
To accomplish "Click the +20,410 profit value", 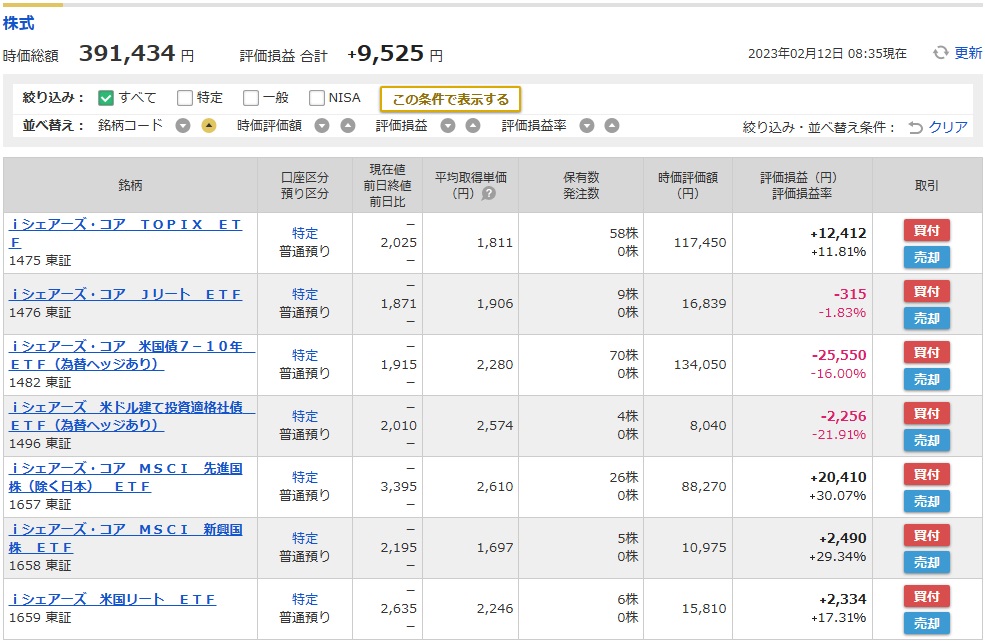I will (x=838, y=477).
